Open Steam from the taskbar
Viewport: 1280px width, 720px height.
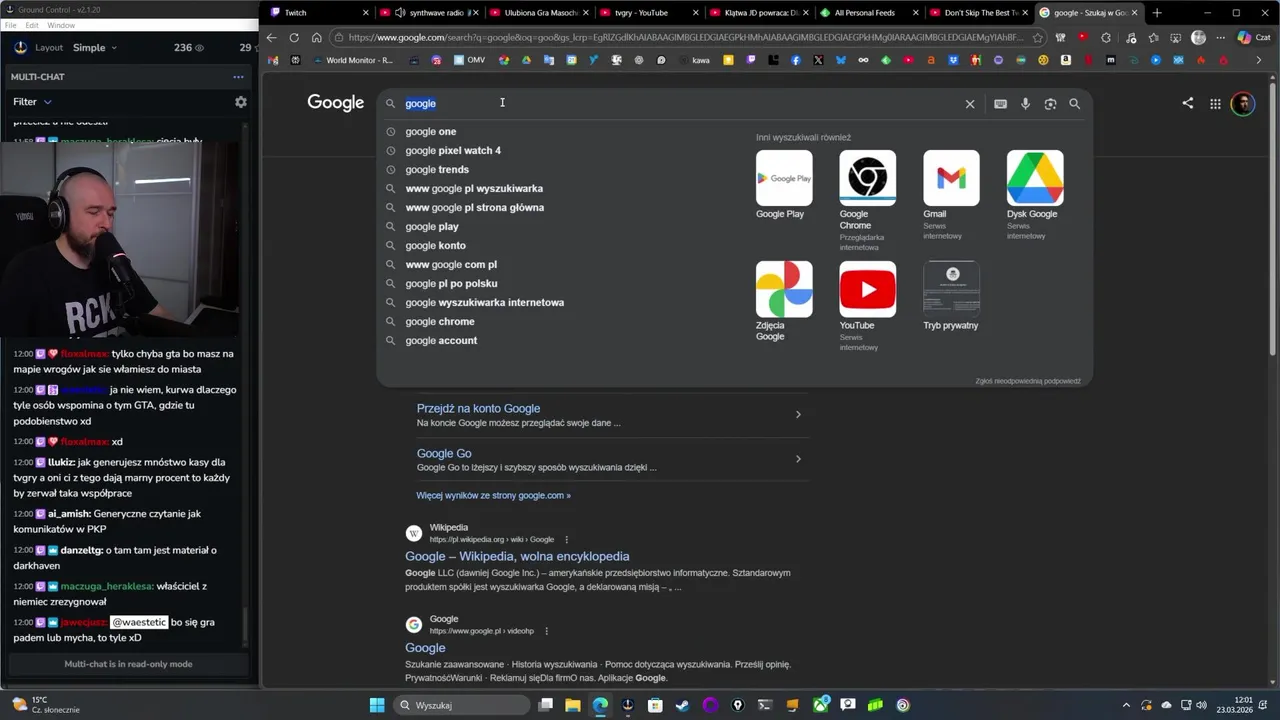coord(683,705)
